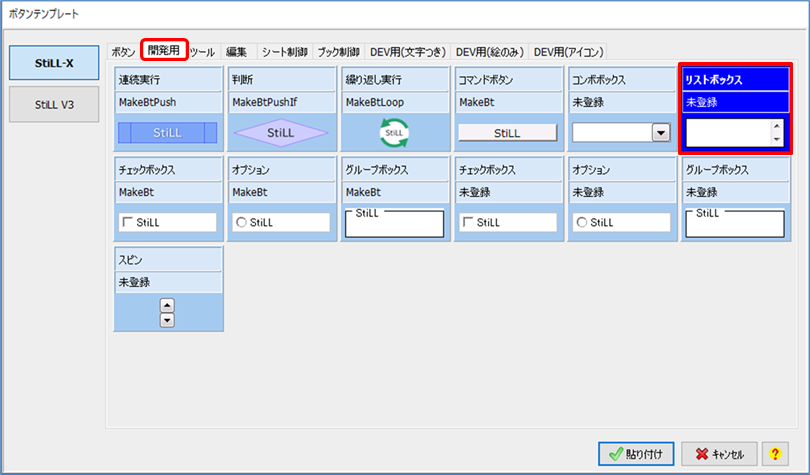
Task: Open the シート制御 tab
Action: tap(283, 51)
